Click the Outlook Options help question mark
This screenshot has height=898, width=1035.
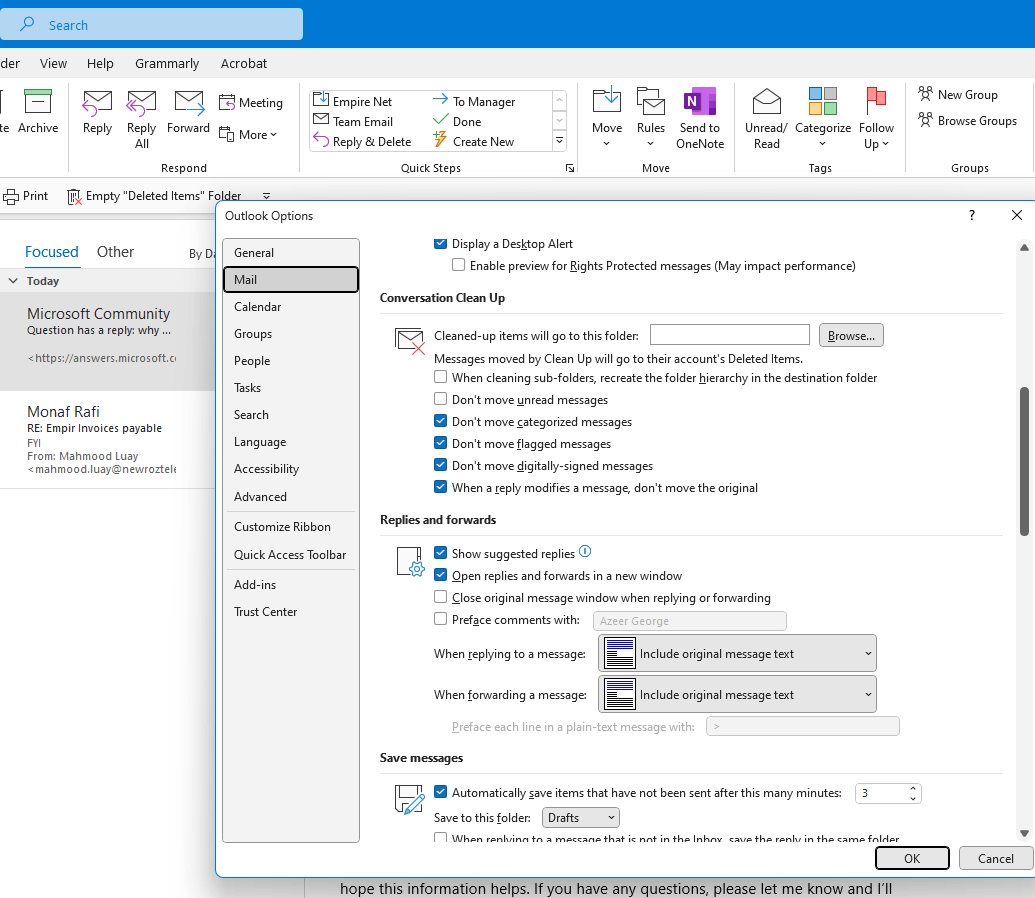point(972,215)
